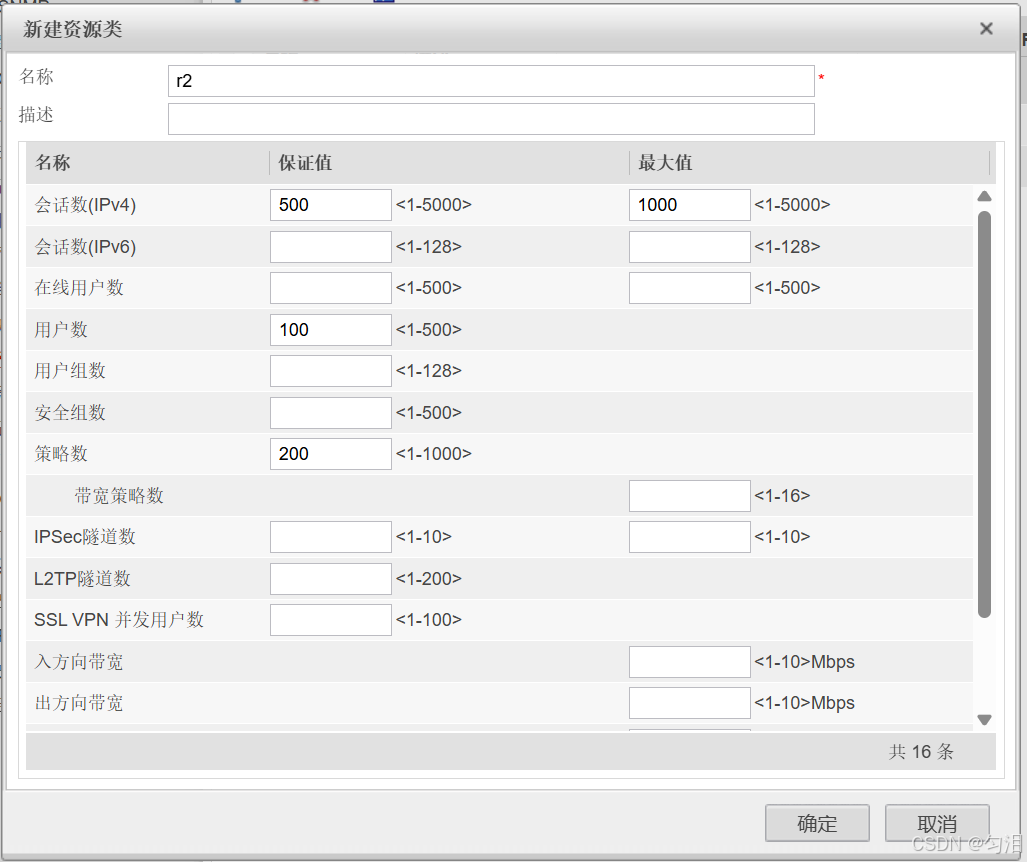Click <1-1000> range hint beside 策略数
Image resolution: width=1027 pixels, height=862 pixels.
point(434,454)
